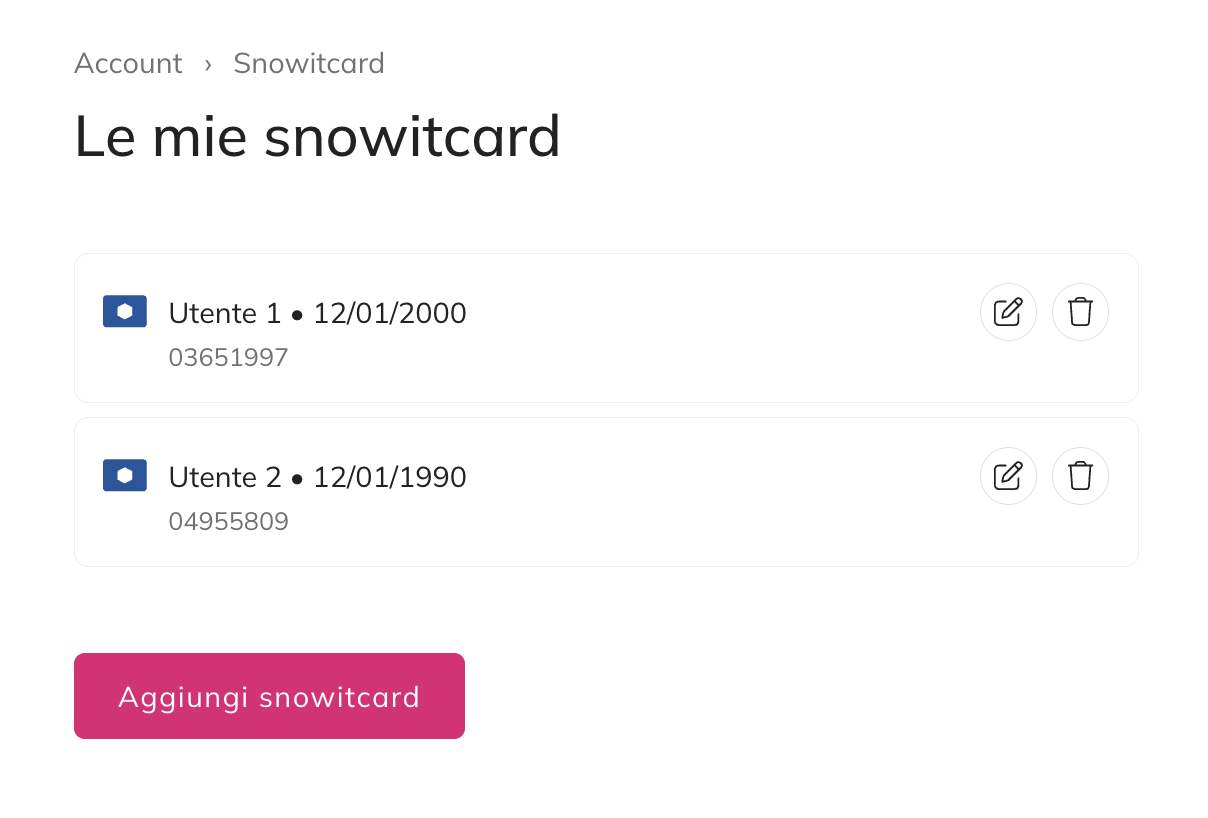1208x818 pixels.
Task: Click the bullet separator in Utente 1 row
Action: 297,315
